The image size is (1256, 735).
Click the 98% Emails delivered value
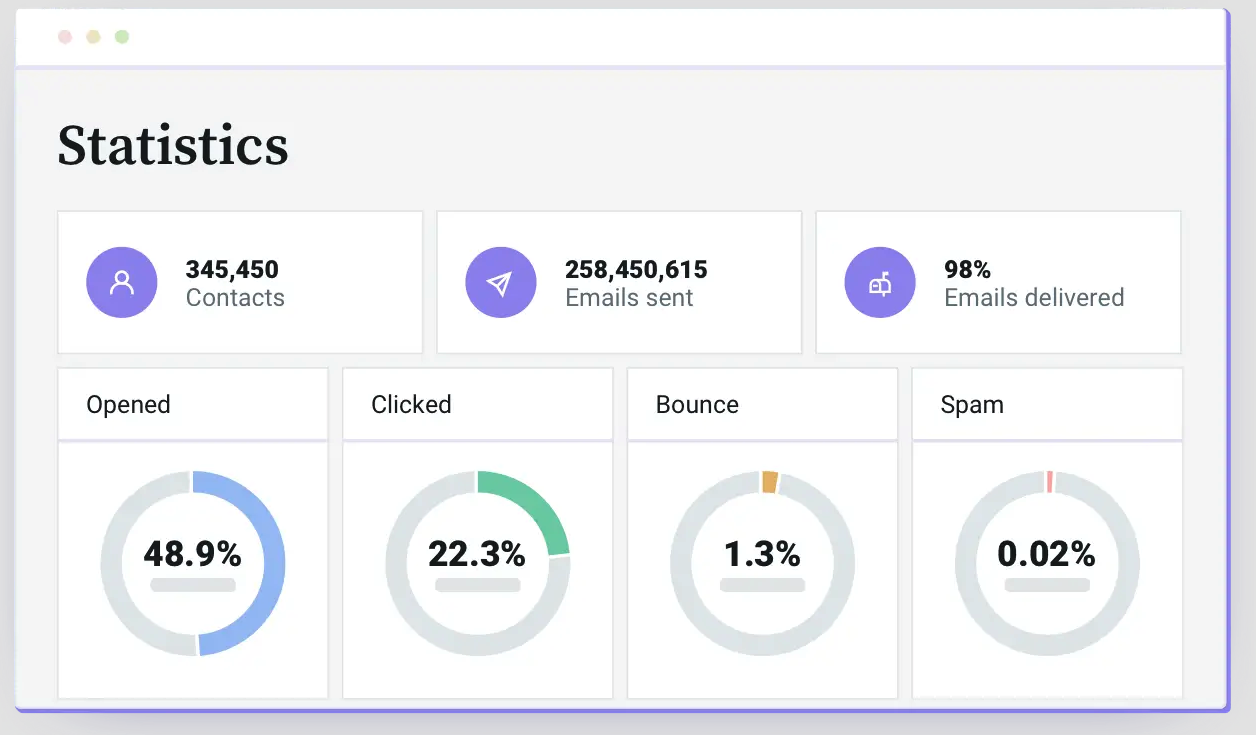click(967, 269)
